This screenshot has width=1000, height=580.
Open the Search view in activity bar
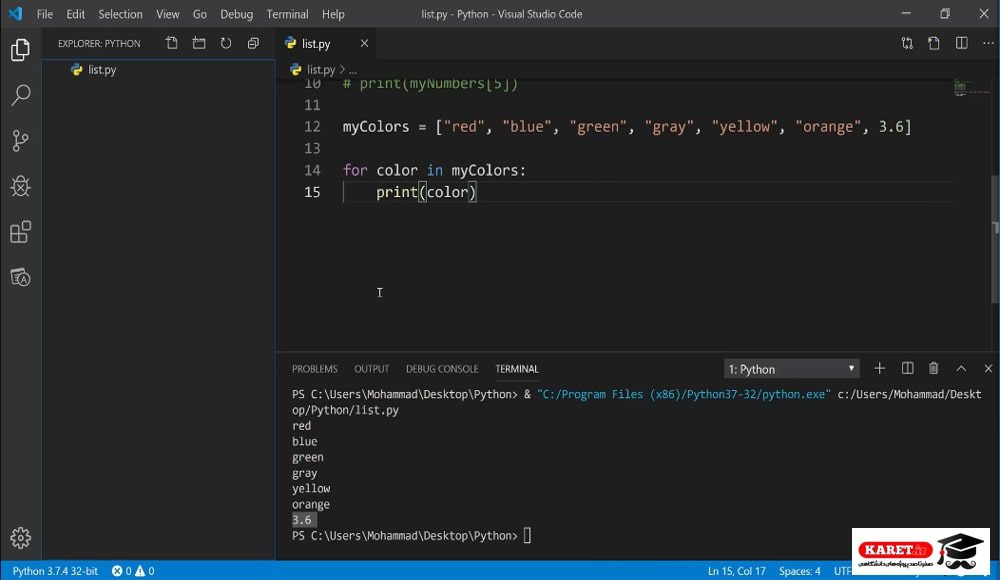[x=20, y=95]
